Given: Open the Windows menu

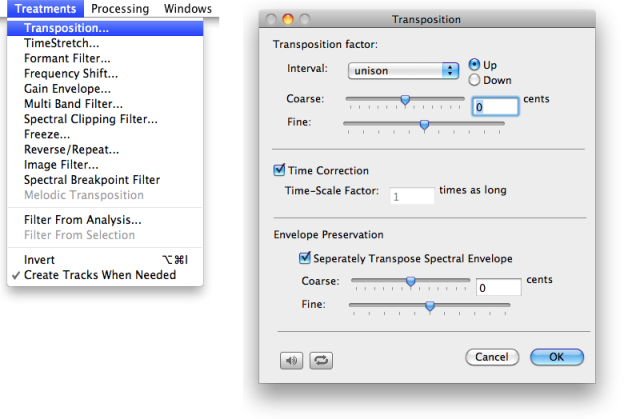Looking at the screenshot, I should [188, 9].
